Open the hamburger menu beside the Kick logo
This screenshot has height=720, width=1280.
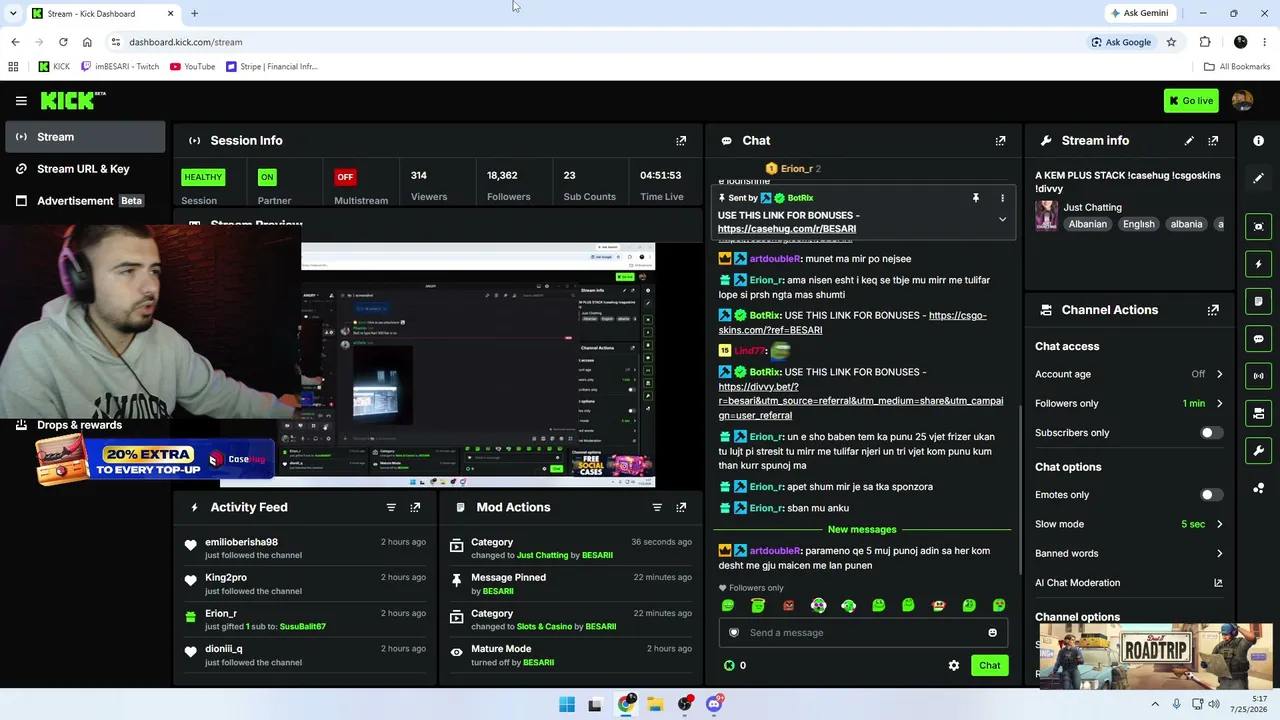tap(21, 100)
